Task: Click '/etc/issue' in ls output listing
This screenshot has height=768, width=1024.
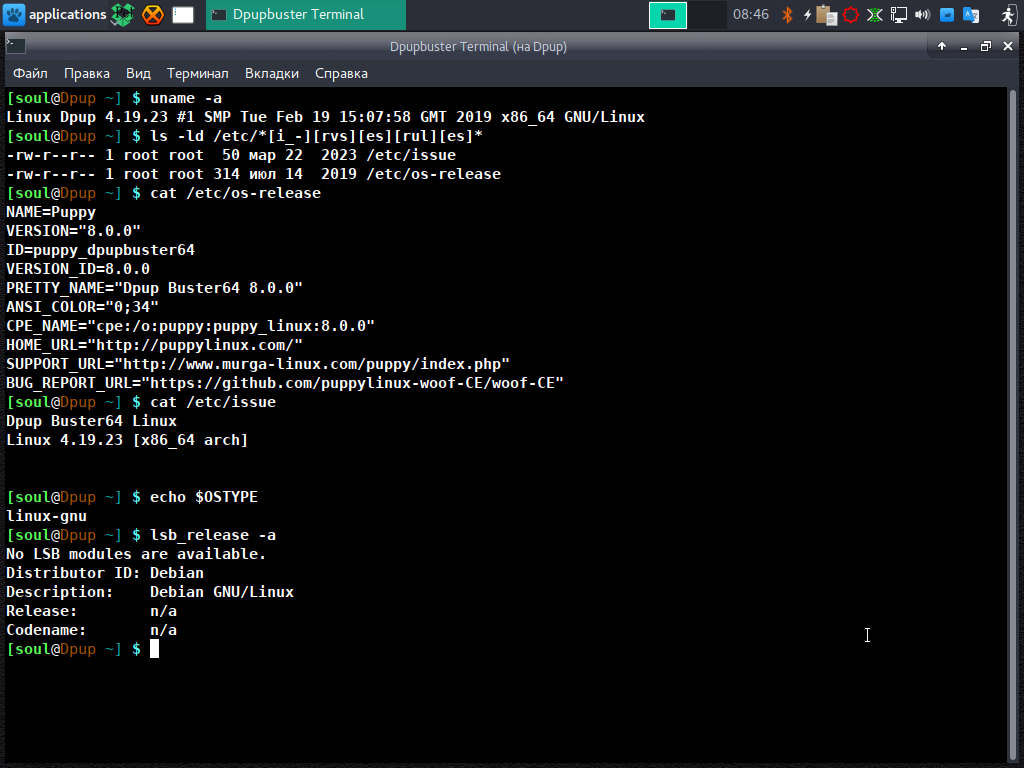Action: (411, 155)
